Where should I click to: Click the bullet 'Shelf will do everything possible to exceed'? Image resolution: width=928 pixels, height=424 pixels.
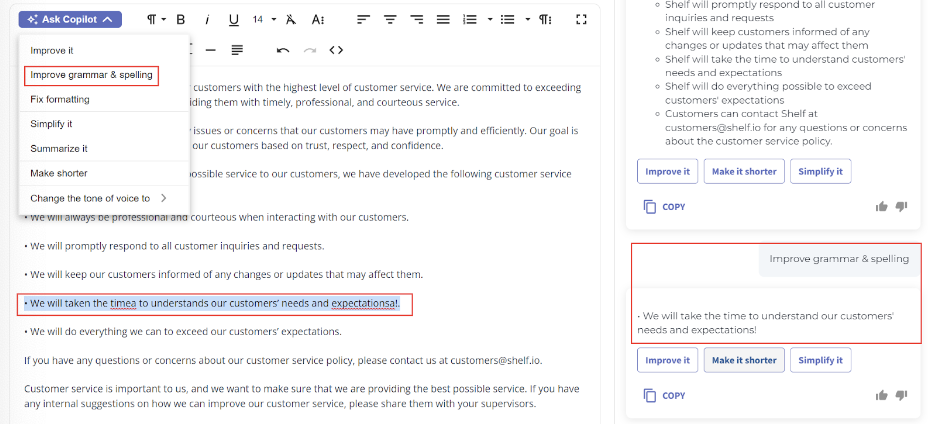(768, 93)
